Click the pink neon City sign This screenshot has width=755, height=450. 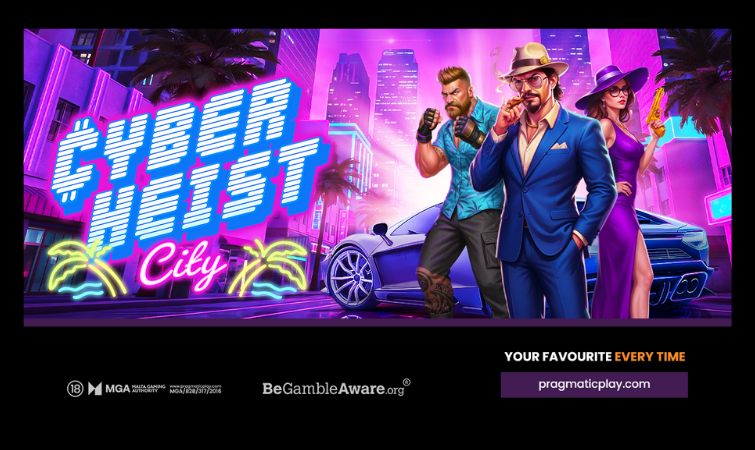tap(182, 265)
